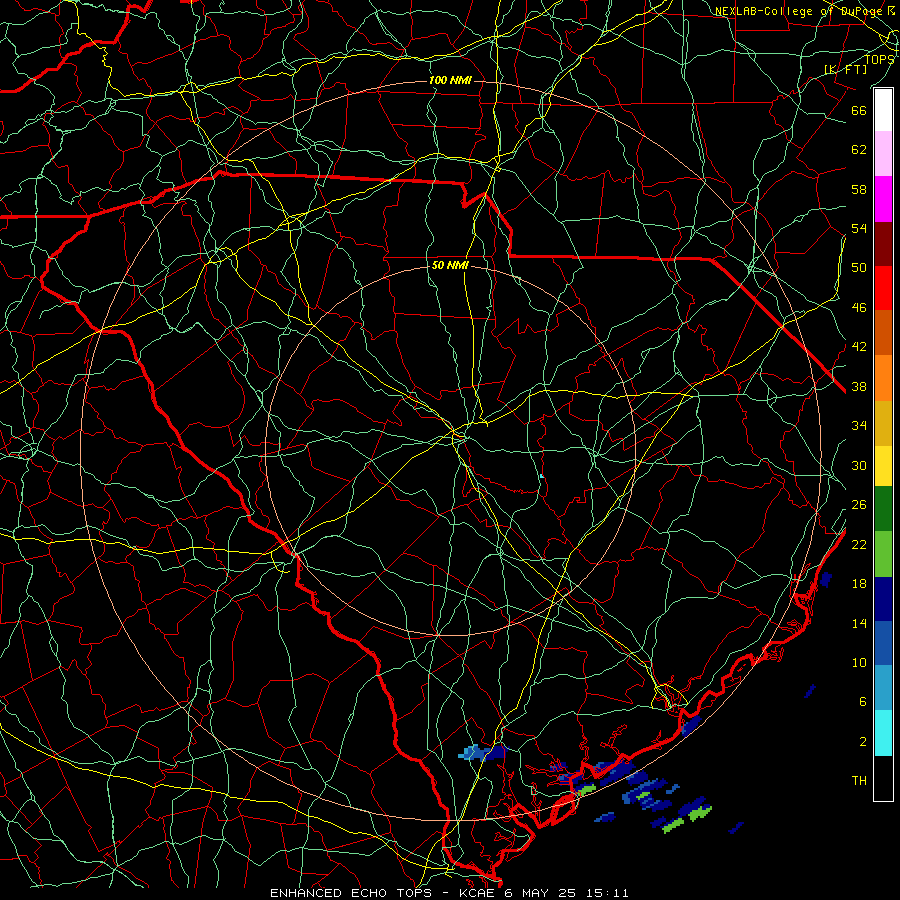Click the medium blue 18 legend swatch
The width and height of the screenshot is (900, 900).
[x=884, y=643]
